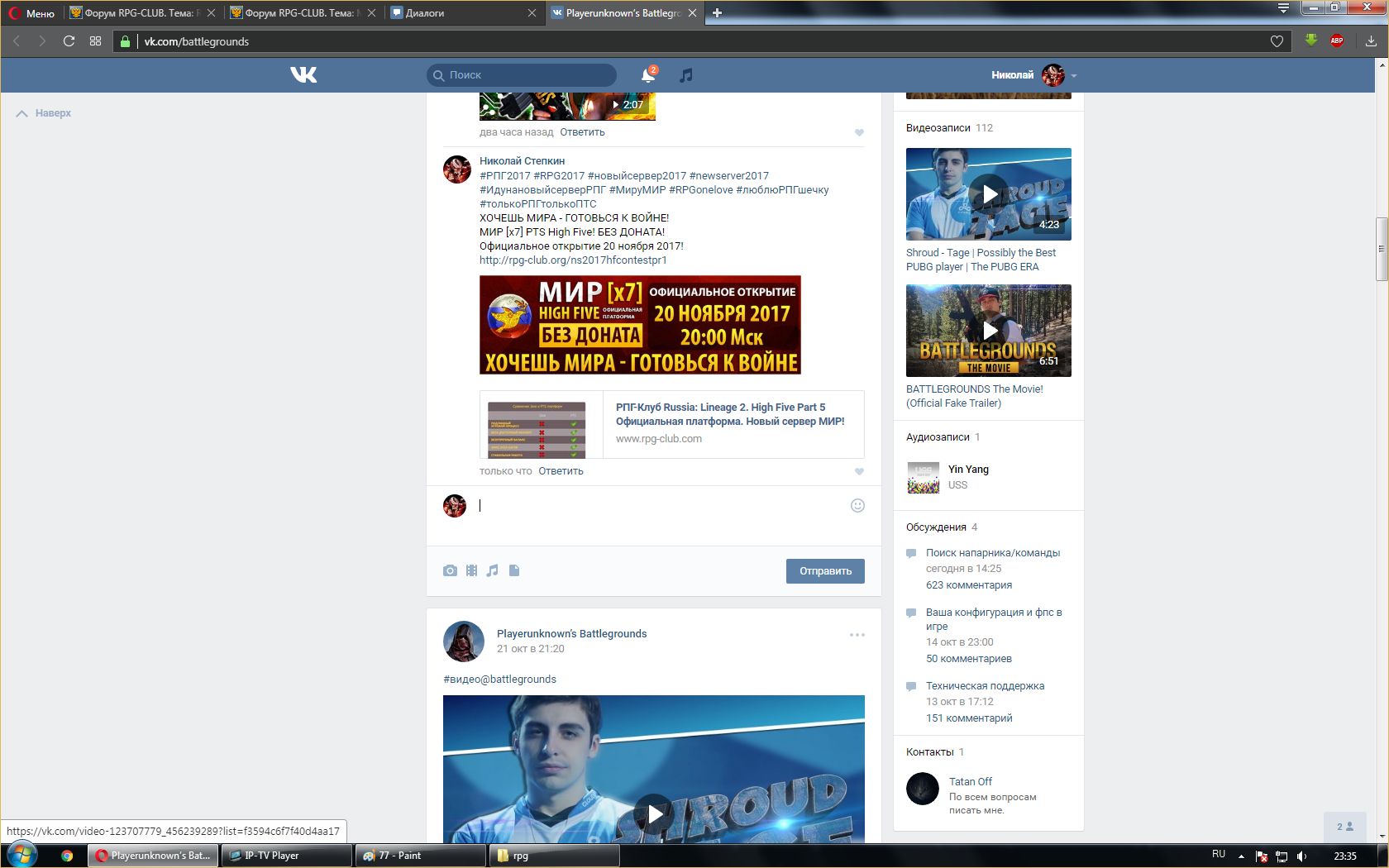Open the emoji smiley picker

click(x=857, y=505)
